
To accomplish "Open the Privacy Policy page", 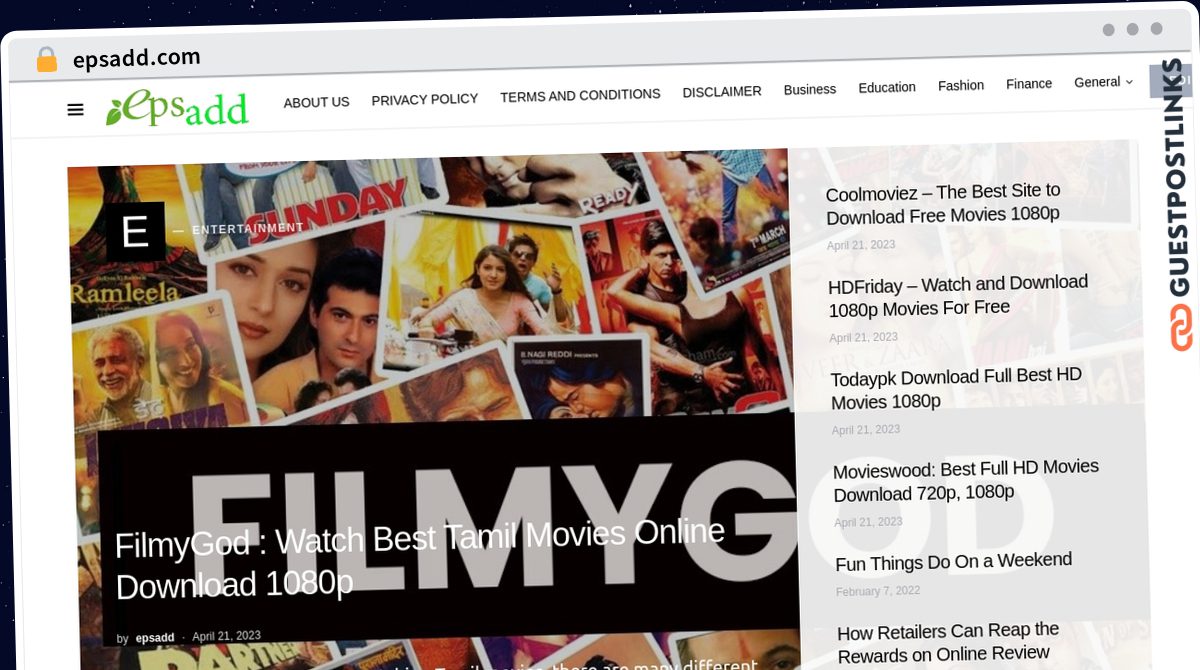I will click(x=424, y=99).
